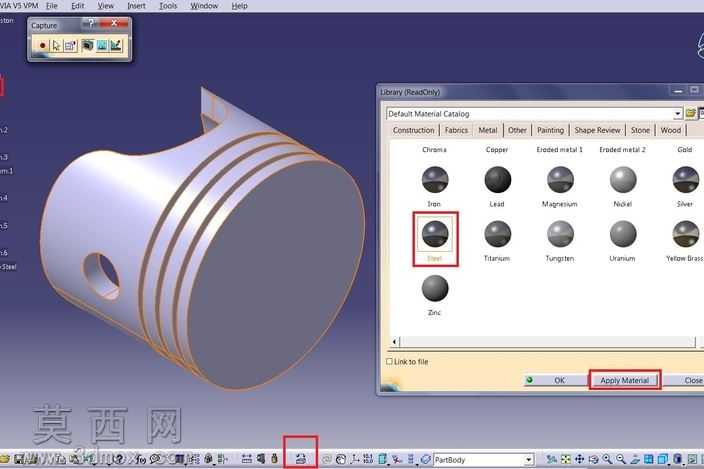
Task: Switch to the Shape Review tab
Action: pos(597,130)
